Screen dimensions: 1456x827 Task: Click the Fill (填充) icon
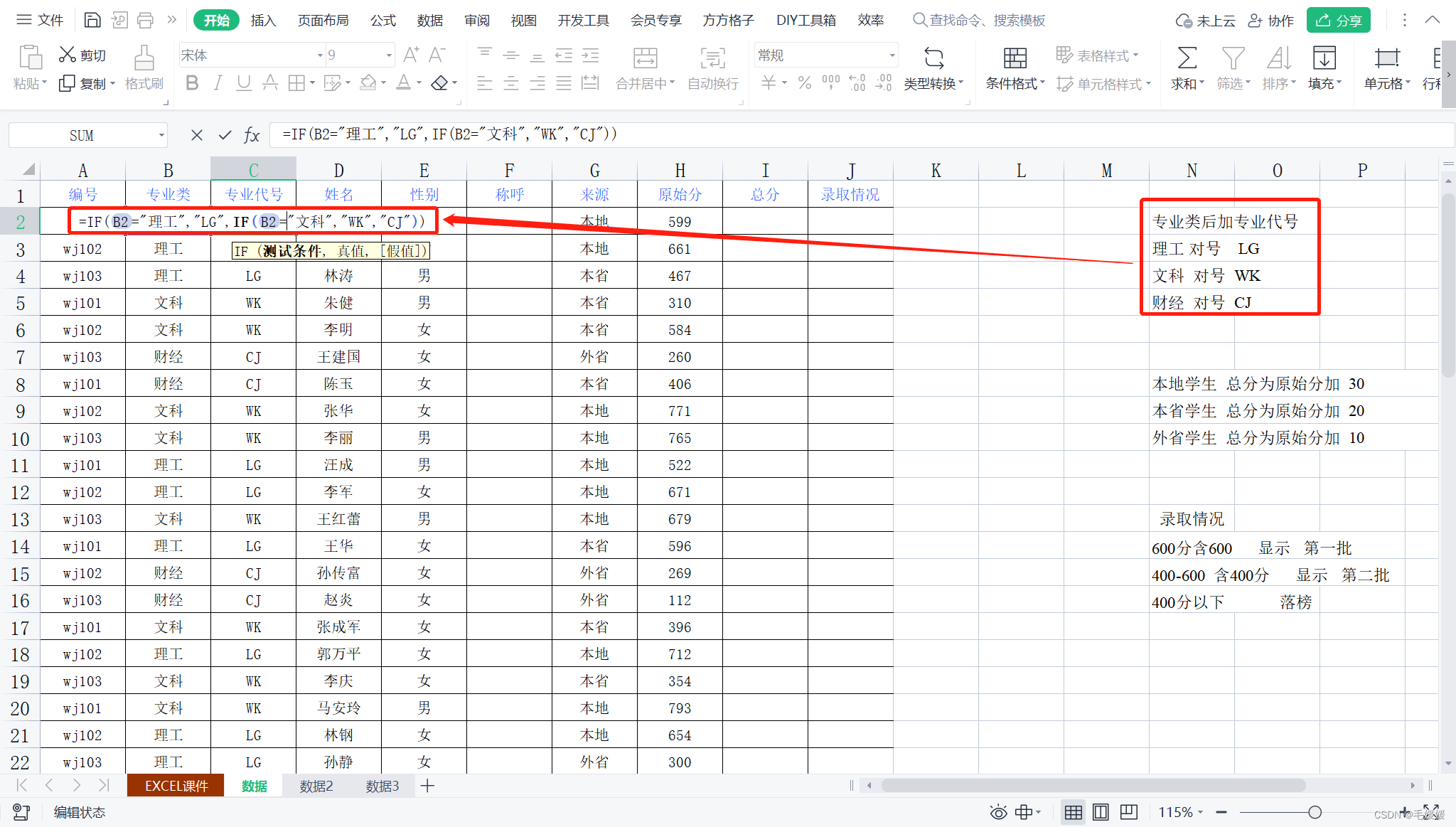tap(1324, 58)
